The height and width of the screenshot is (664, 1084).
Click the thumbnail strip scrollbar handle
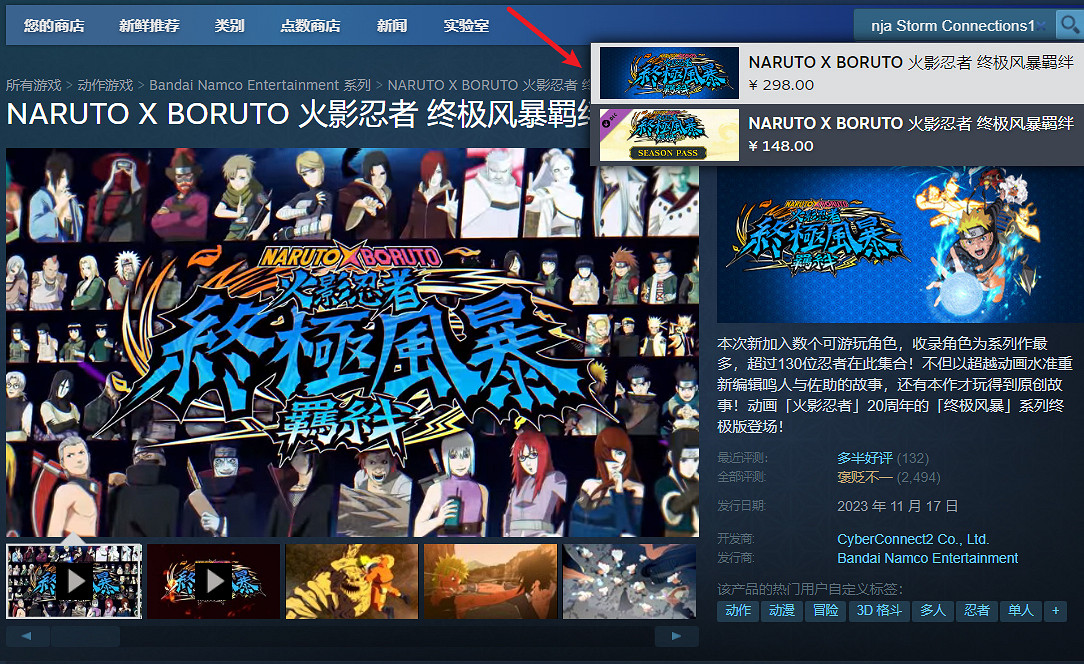coord(85,636)
